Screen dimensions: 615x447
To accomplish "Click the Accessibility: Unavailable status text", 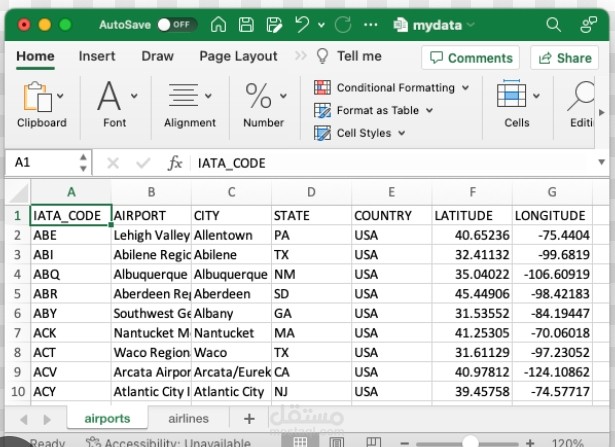I will [x=178, y=443].
